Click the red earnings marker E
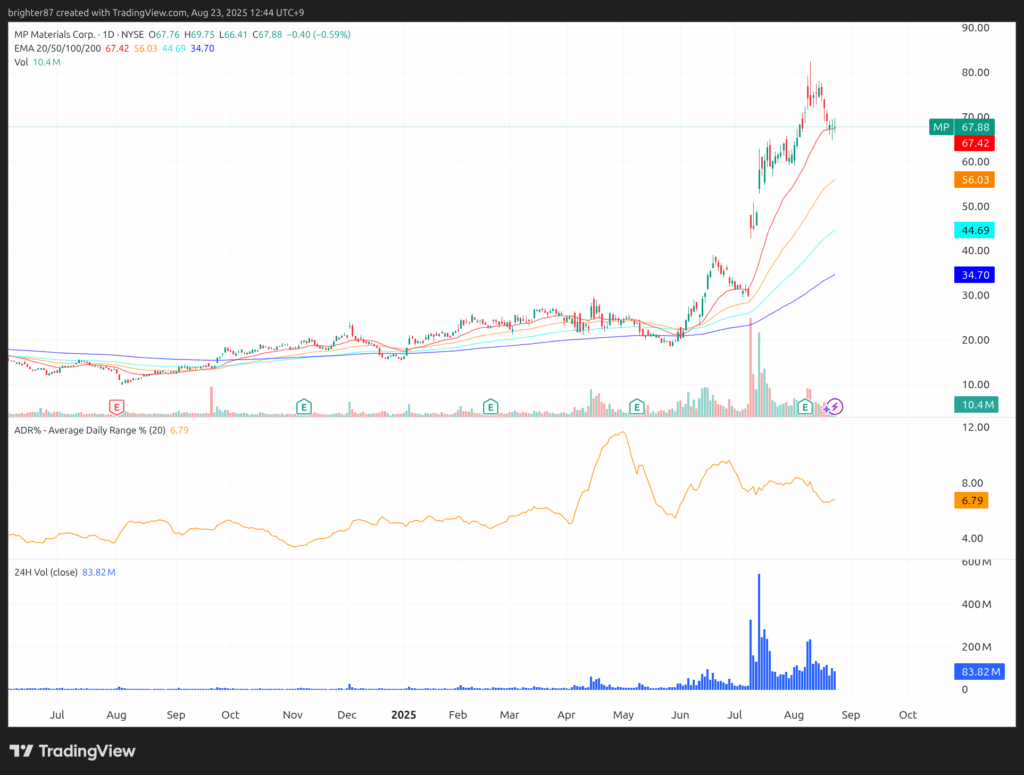 116,407
